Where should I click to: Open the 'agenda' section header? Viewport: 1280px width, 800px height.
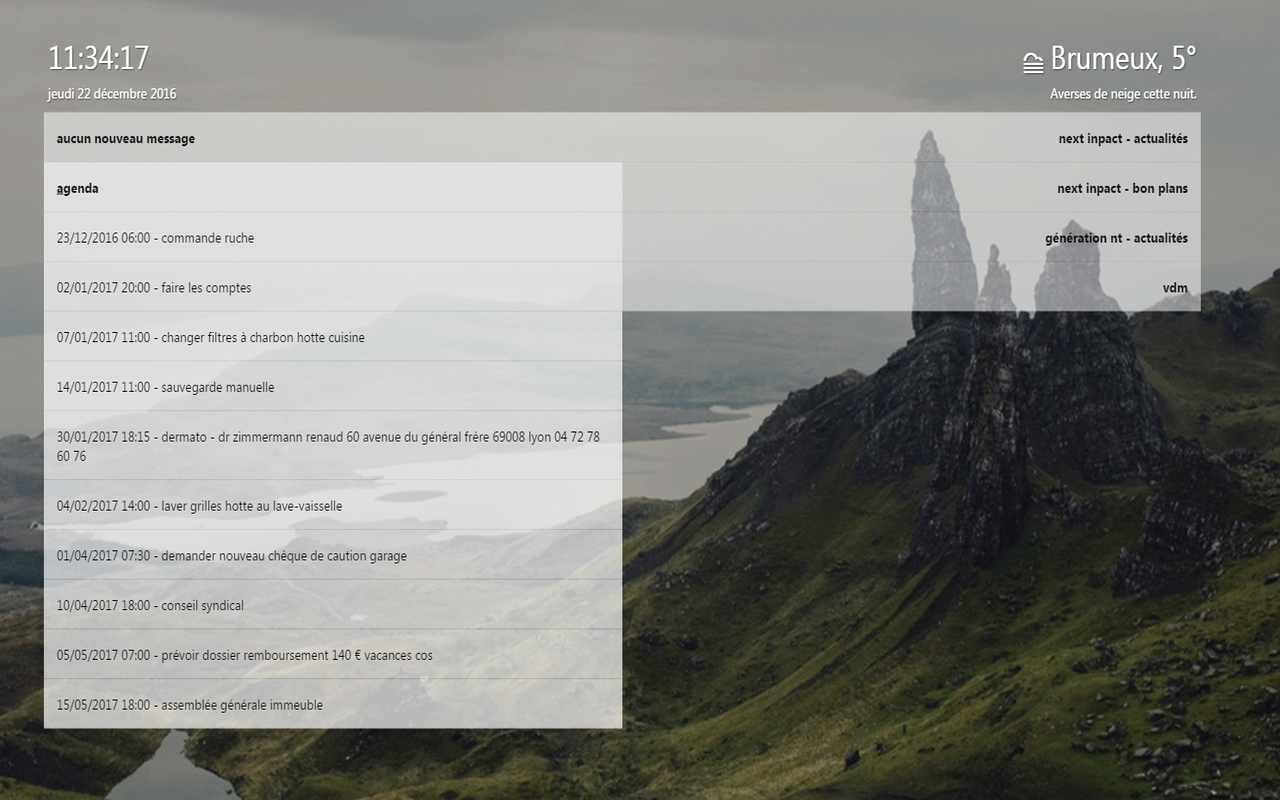(x=333, y=188)
